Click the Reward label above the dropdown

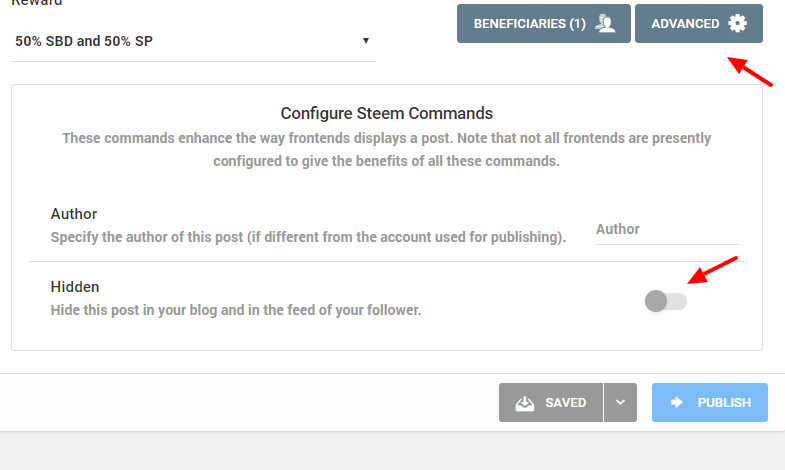[36, 4]
